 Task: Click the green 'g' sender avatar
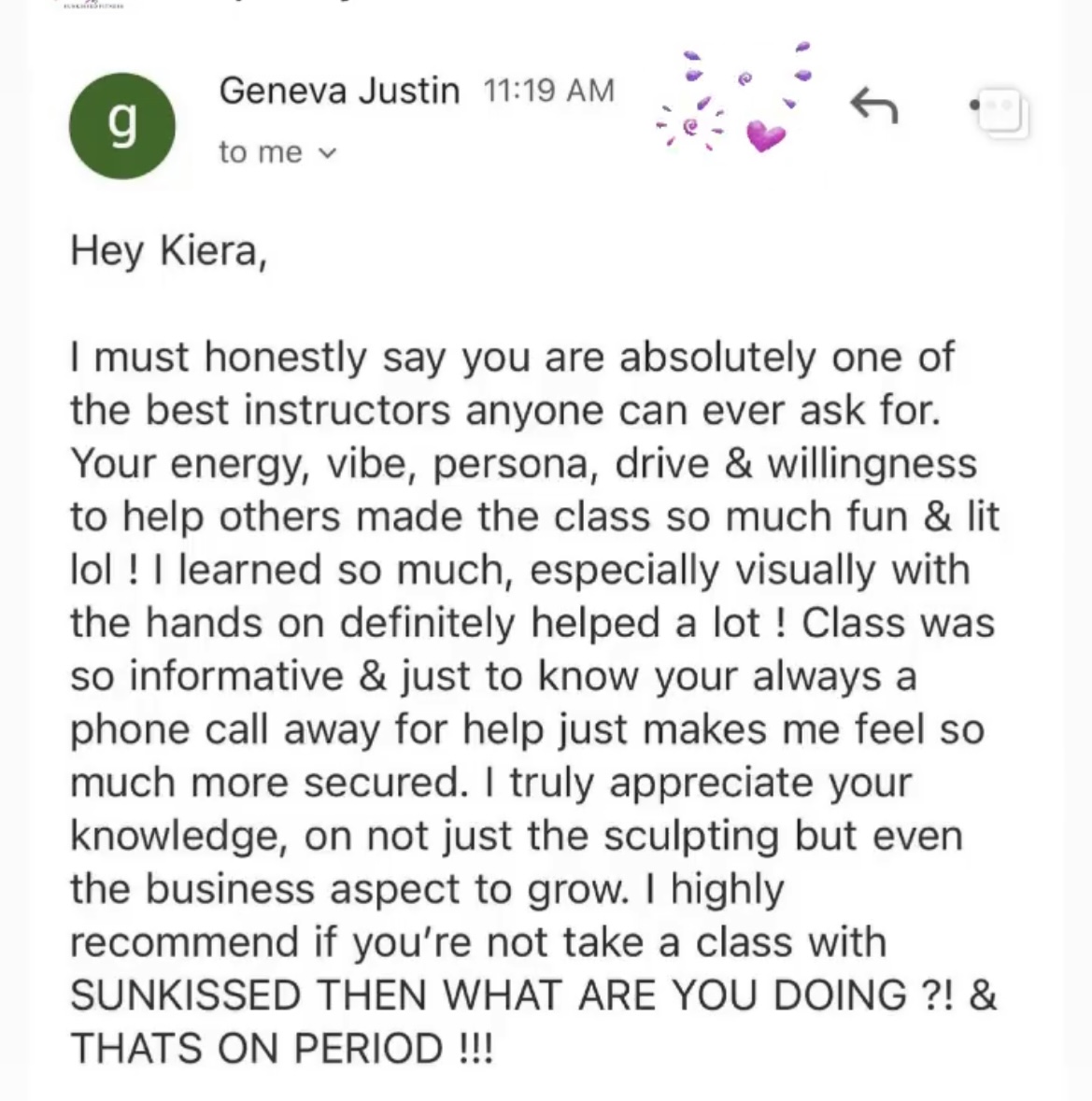point(122,126)
